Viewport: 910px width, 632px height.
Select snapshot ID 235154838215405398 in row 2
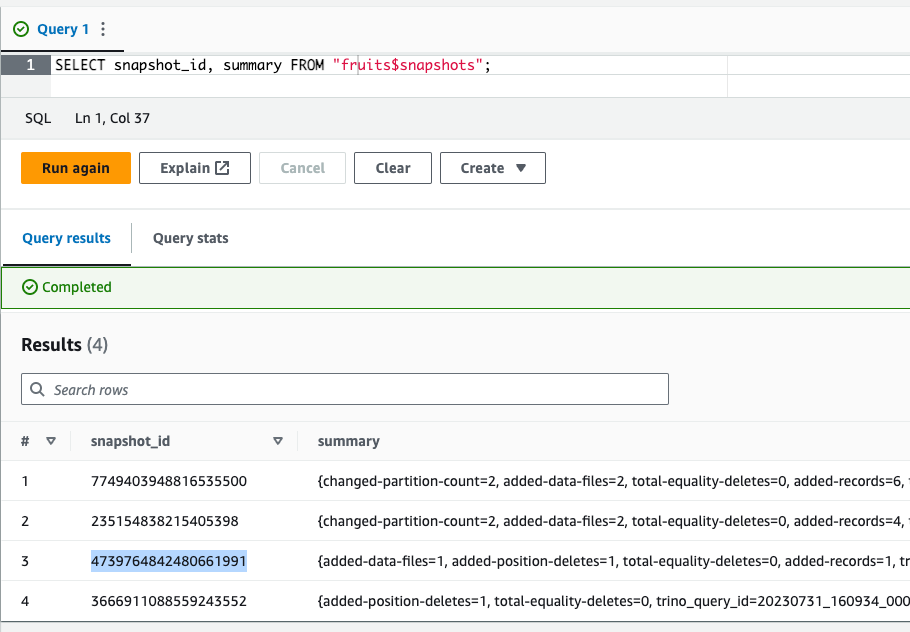pyautogui.click(x=165, y=521)
